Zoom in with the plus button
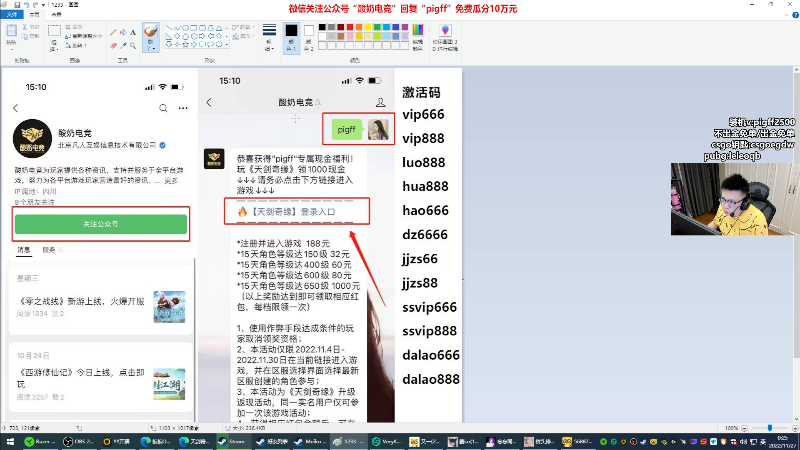This screenshot has width=800, height=450. coord(795,428)
